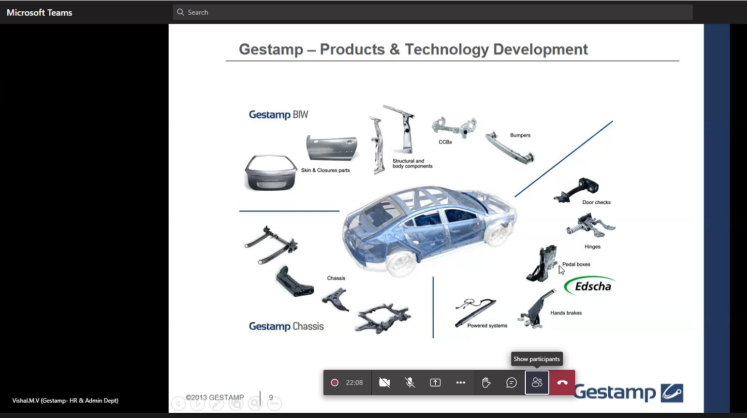Screen dimensions: 747x418
Task: Click the Gestamp BIW heading
Action: (278, 114)
